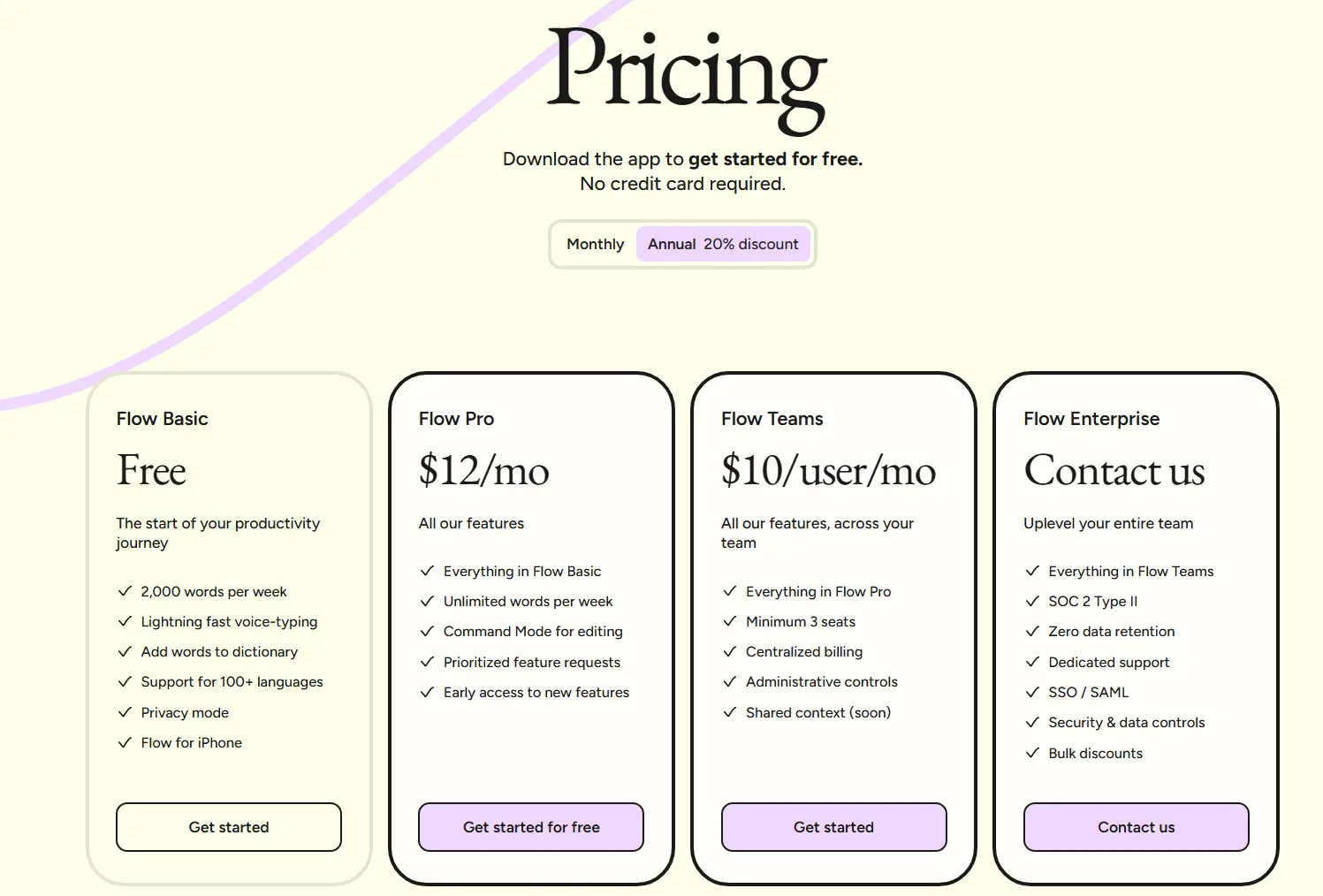Click checkmark next to Privacy mode
The height and width of the screenshot is (896, 1323).
click(125, 712)
